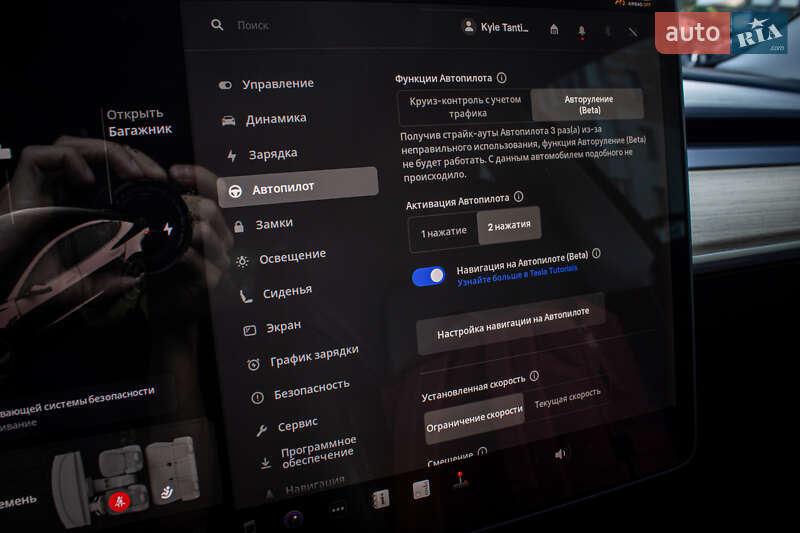
Task: Tap the volume speaker icon
Action: [560, 453]
